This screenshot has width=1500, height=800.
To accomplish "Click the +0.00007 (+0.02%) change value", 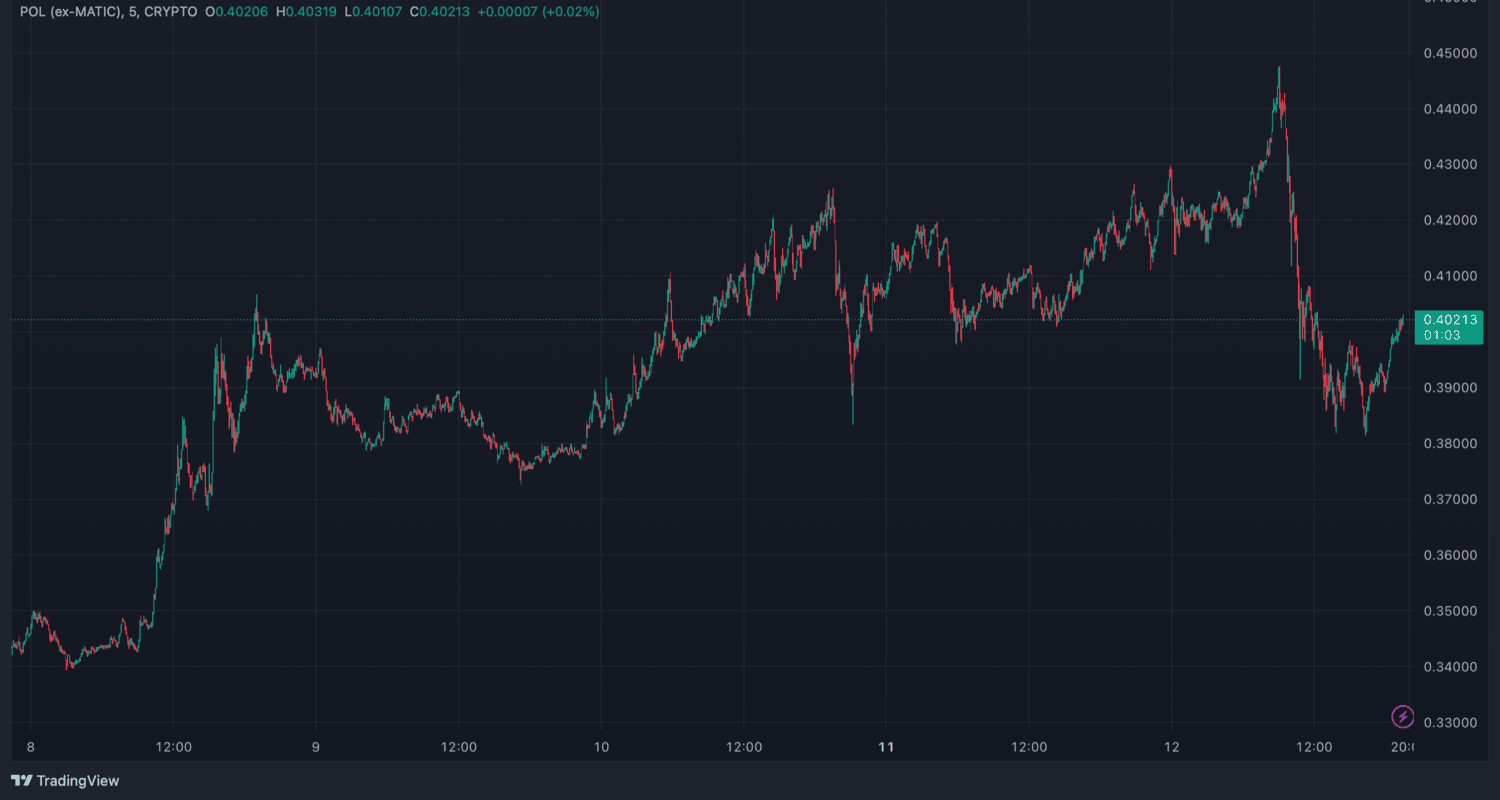I will tap(539, 12).
